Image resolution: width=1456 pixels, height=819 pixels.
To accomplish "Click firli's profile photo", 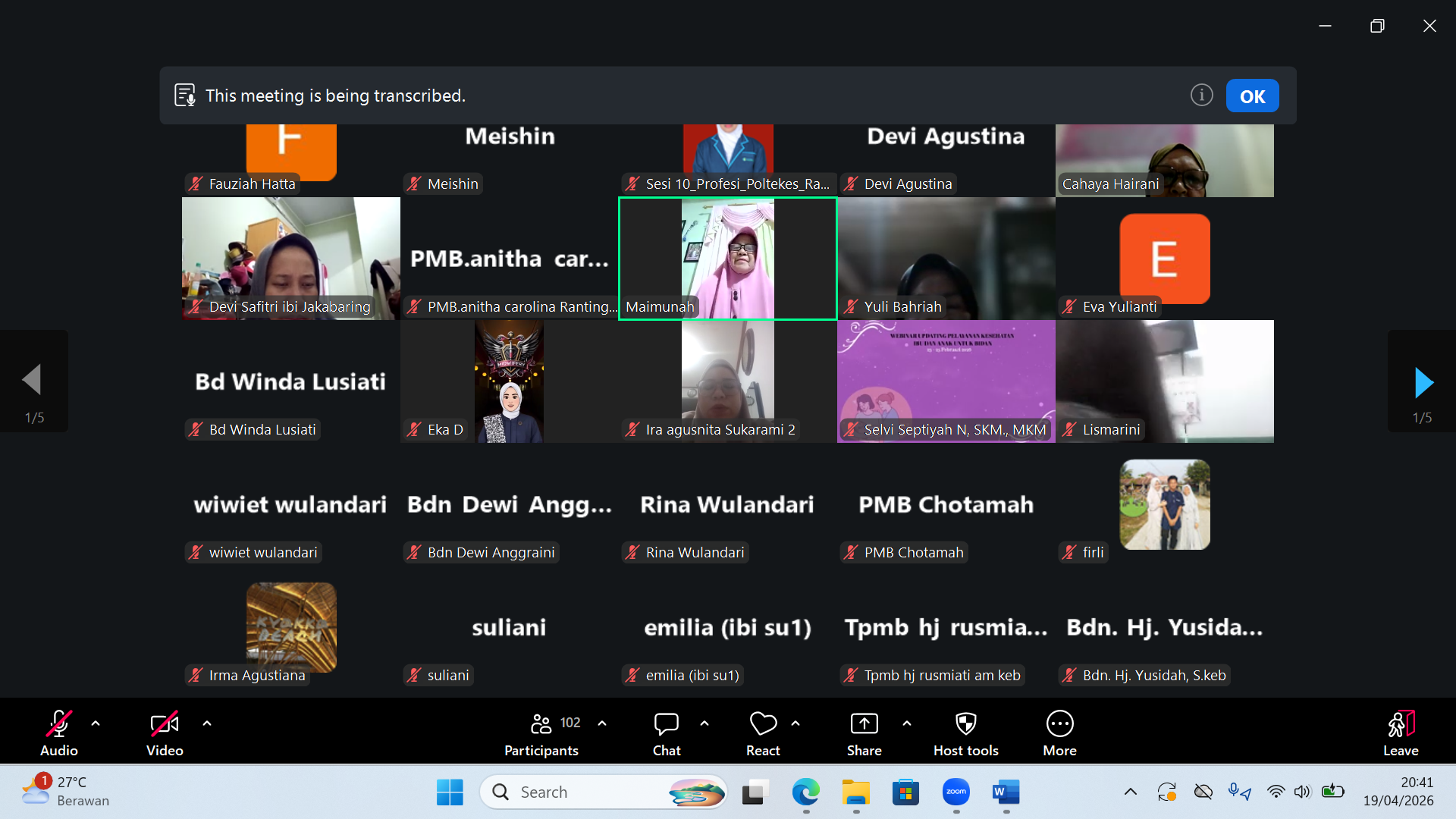I will (1165, 504).
